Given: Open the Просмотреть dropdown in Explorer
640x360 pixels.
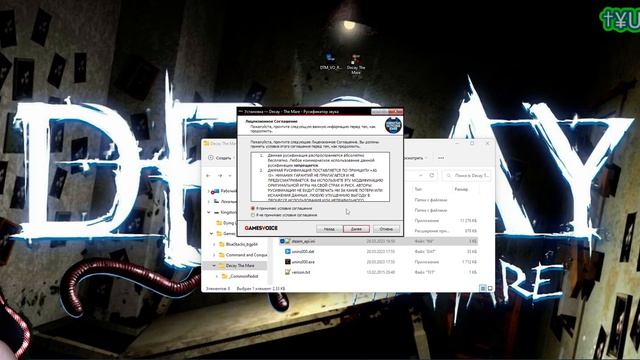Looking at the screenshot, I should point(416,158).
